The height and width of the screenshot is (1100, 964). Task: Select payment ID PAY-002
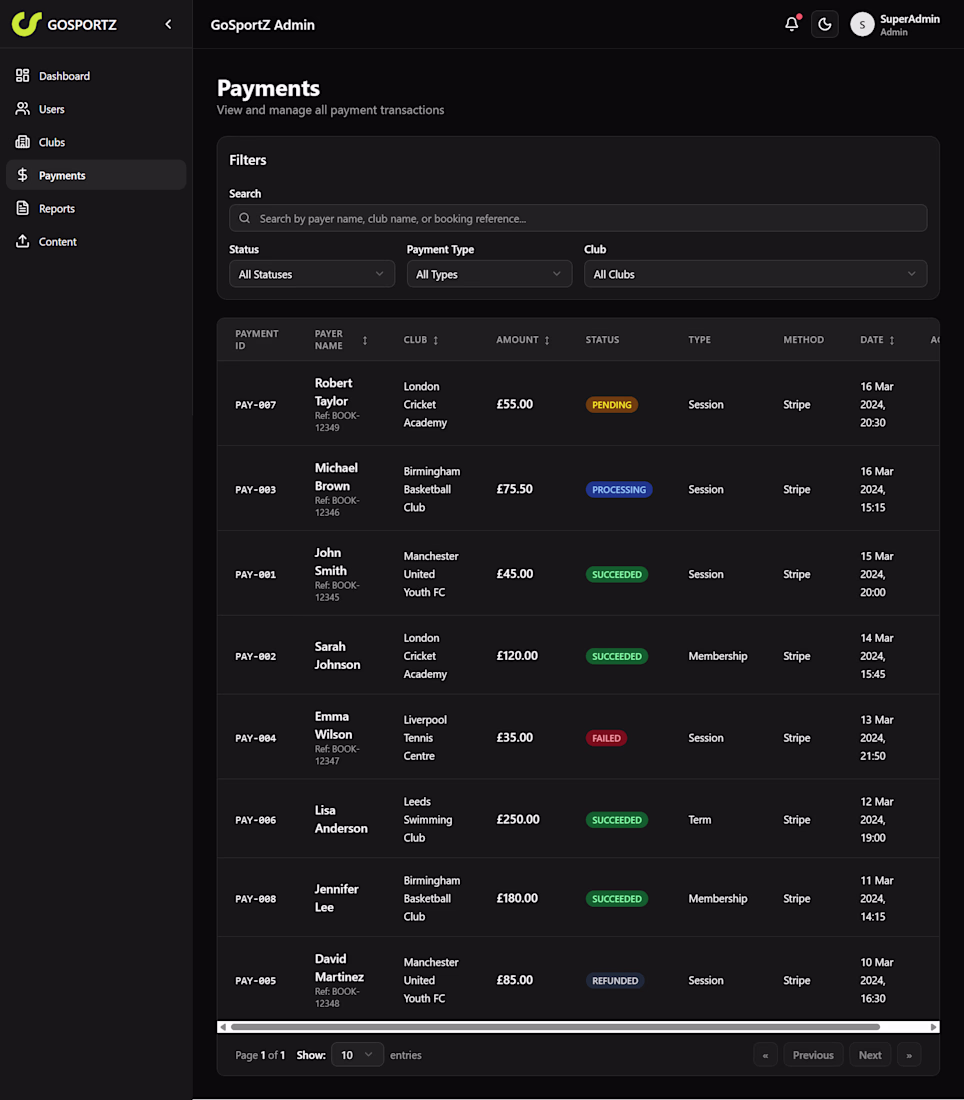[255, 657]
